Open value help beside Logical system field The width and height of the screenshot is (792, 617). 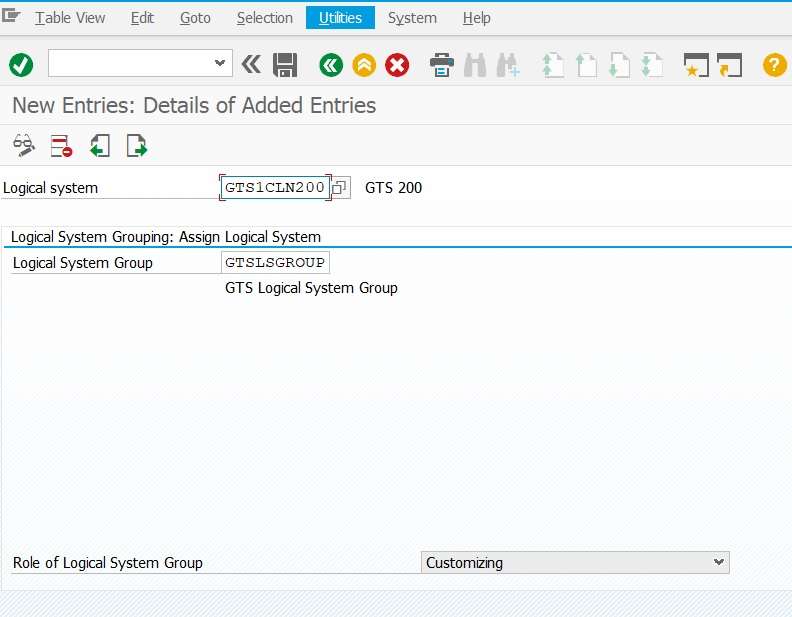tap(340, 187)
